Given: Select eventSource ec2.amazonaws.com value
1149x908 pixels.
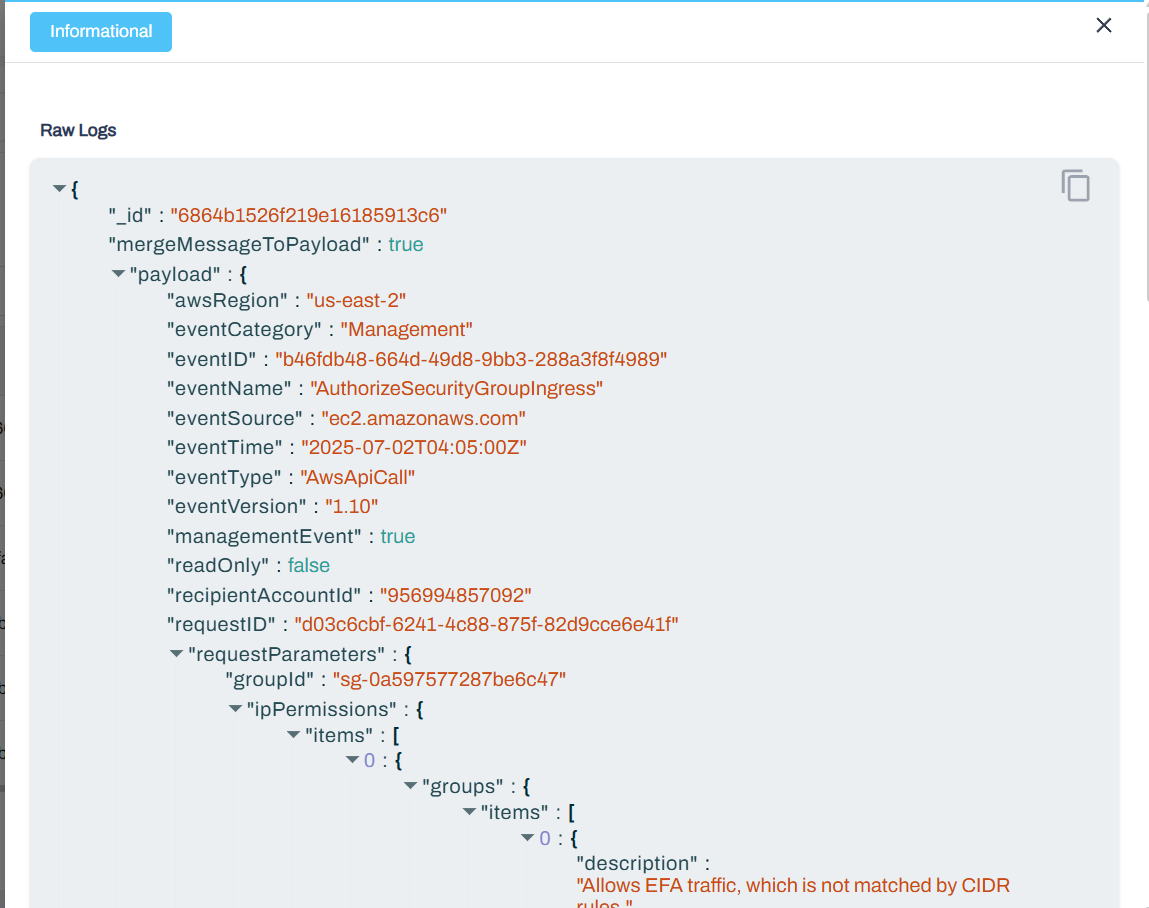Looking at the screenshot, I should 424,418.
